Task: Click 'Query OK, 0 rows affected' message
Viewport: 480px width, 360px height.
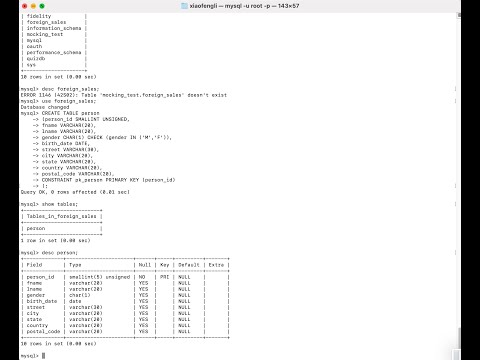Action: [75, 192]
